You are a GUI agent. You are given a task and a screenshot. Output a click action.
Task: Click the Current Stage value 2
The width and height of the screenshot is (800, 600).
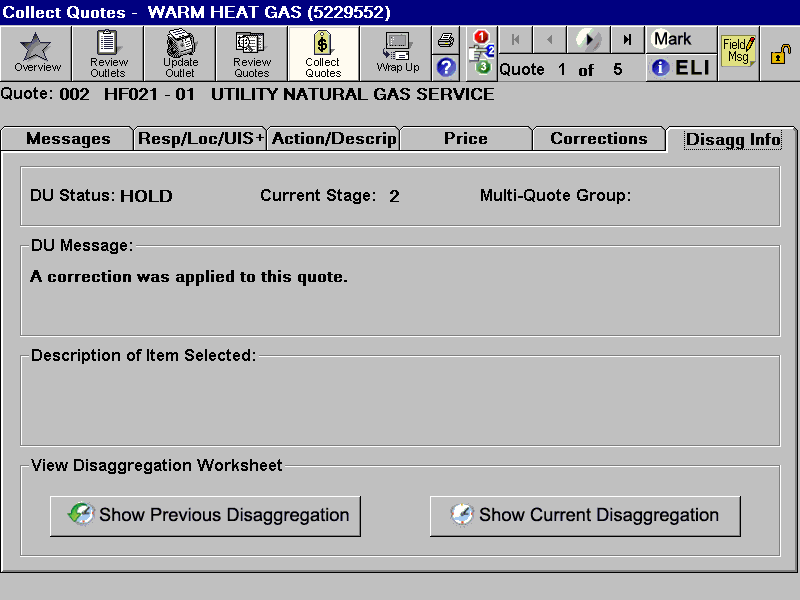point(394,196)
